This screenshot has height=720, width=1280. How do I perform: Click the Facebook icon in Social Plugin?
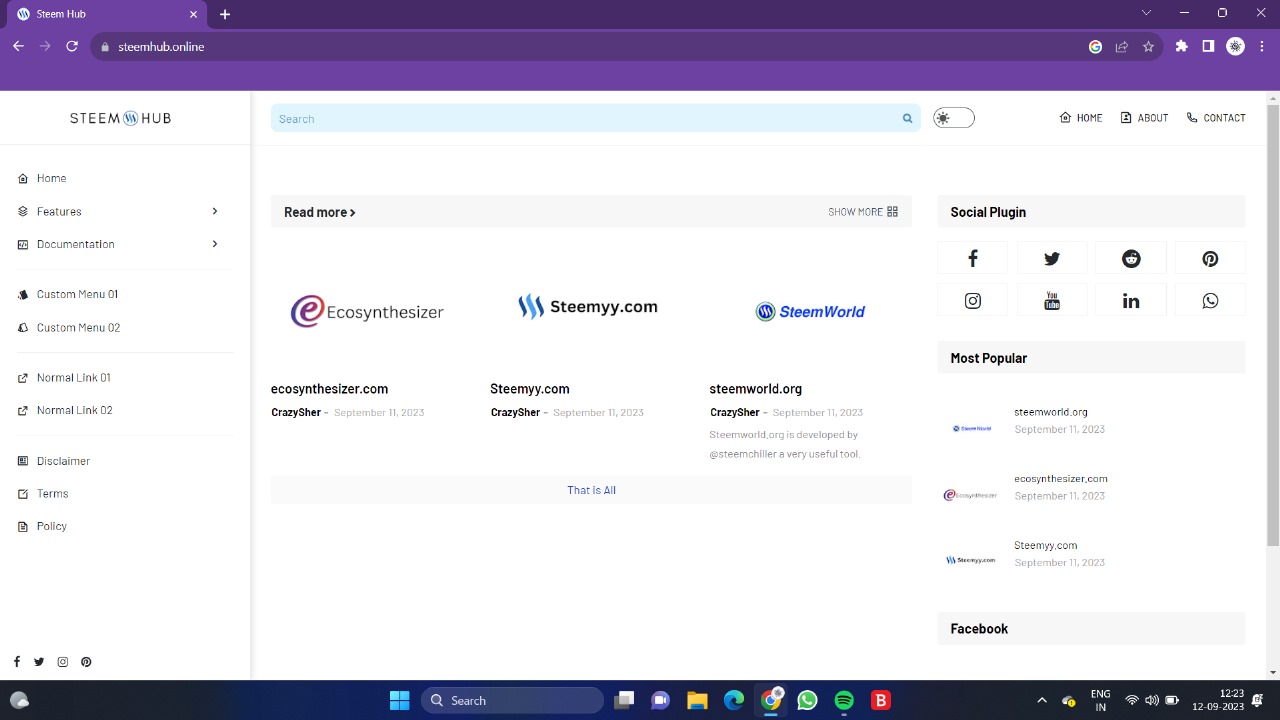tap(973, 258)
